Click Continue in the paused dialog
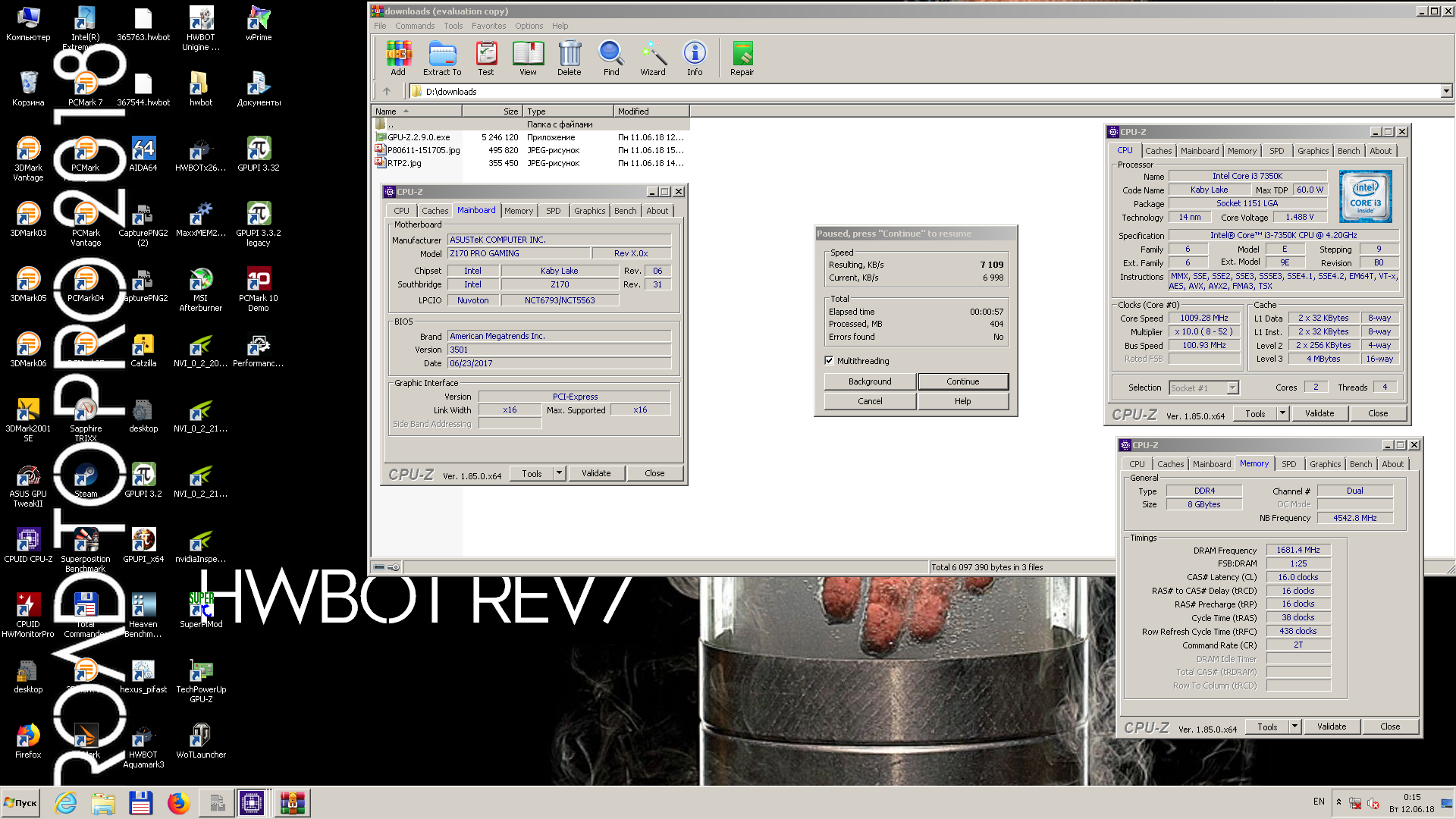 pos(963,381)
